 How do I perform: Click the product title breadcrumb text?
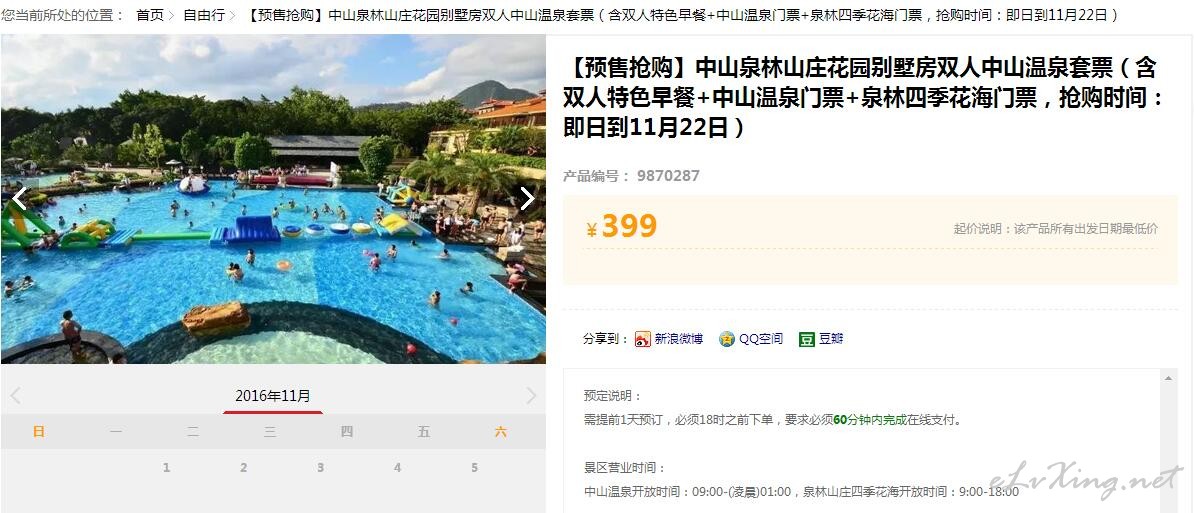point(683,15)
